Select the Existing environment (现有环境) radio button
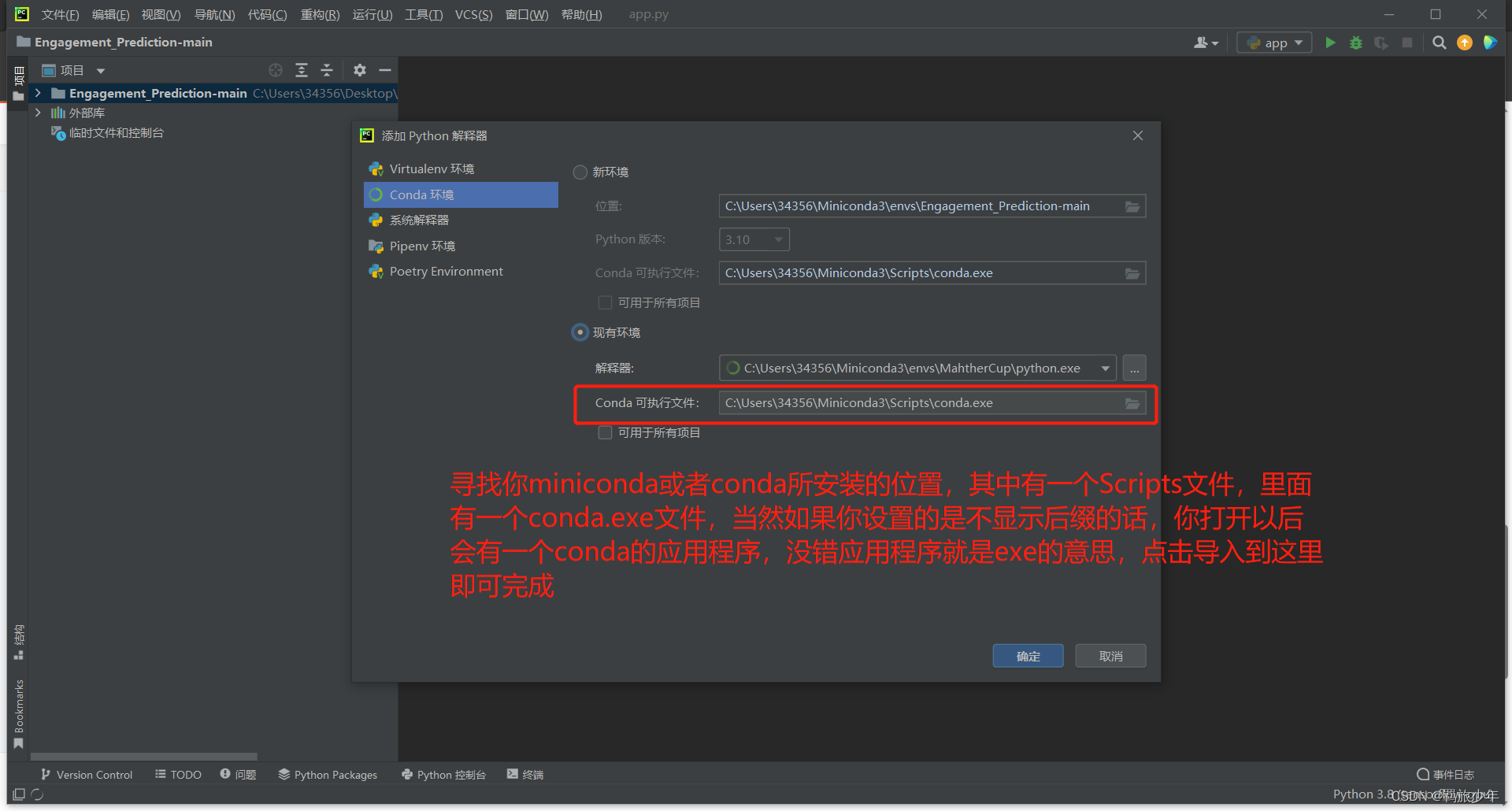1512x811 pixels. [x=580, y=332]
